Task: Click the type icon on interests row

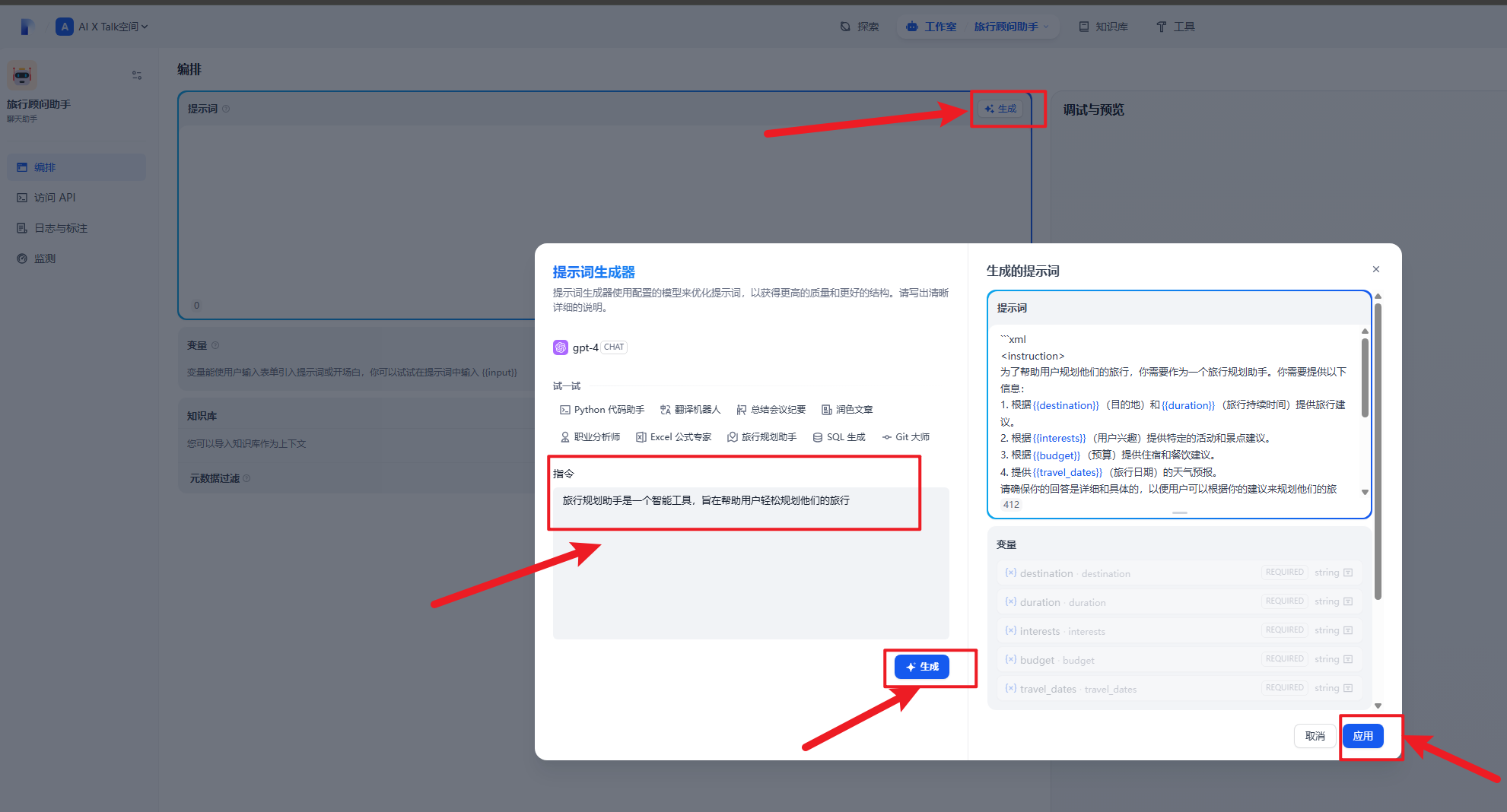Action: 1348,630
